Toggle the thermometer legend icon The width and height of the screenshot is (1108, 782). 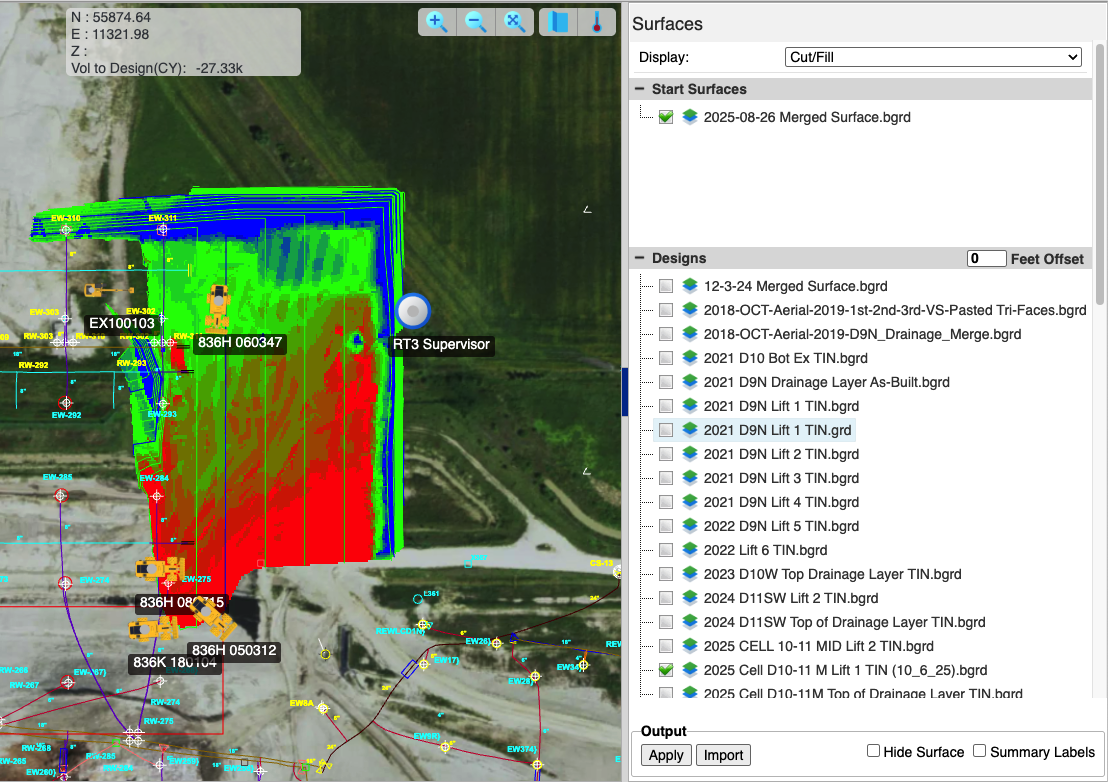pos(597,22)
